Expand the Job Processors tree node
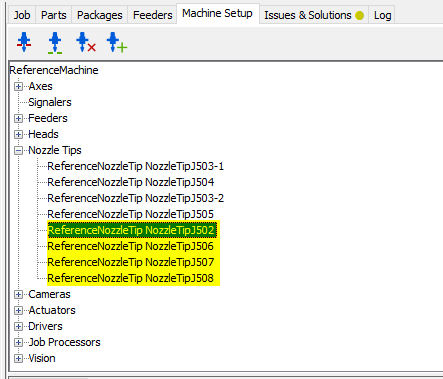Image resolution: width=443 pixels, height=379 pixels. (x=18, y=342)
